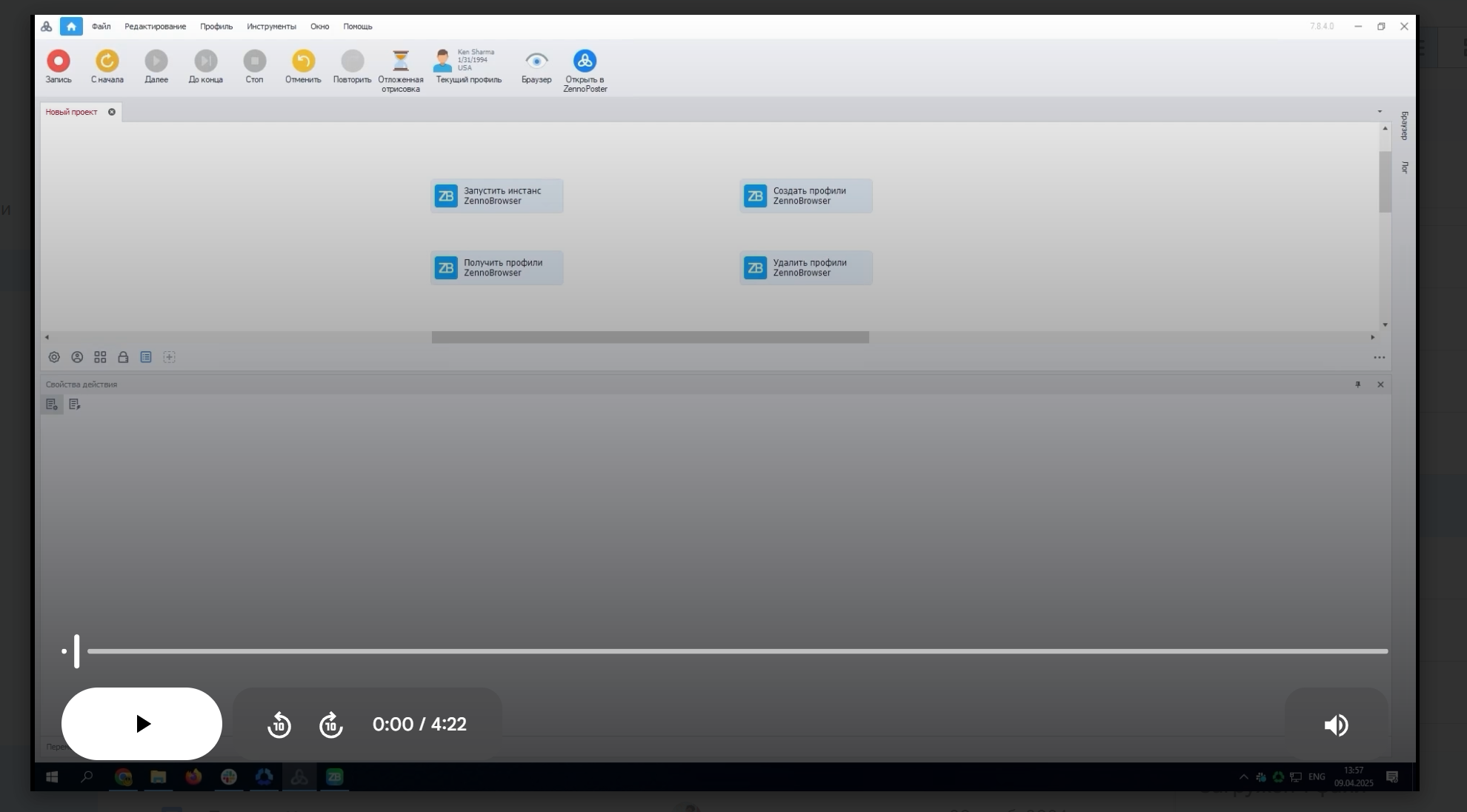This screenshot has height=812, width=1467.
Task: Toggle the Браузер eye icon
Action: coord(536,61)
